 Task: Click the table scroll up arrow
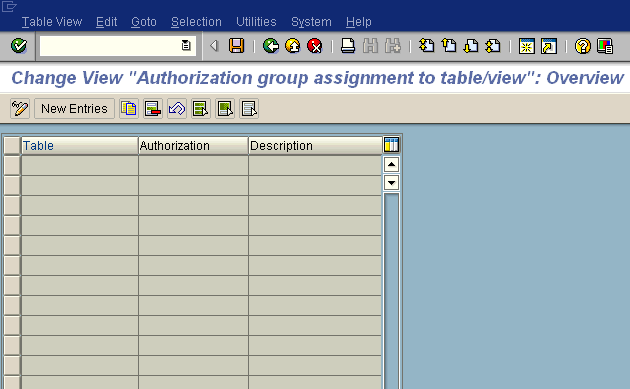pyautogui.click(x=391, y=164)
